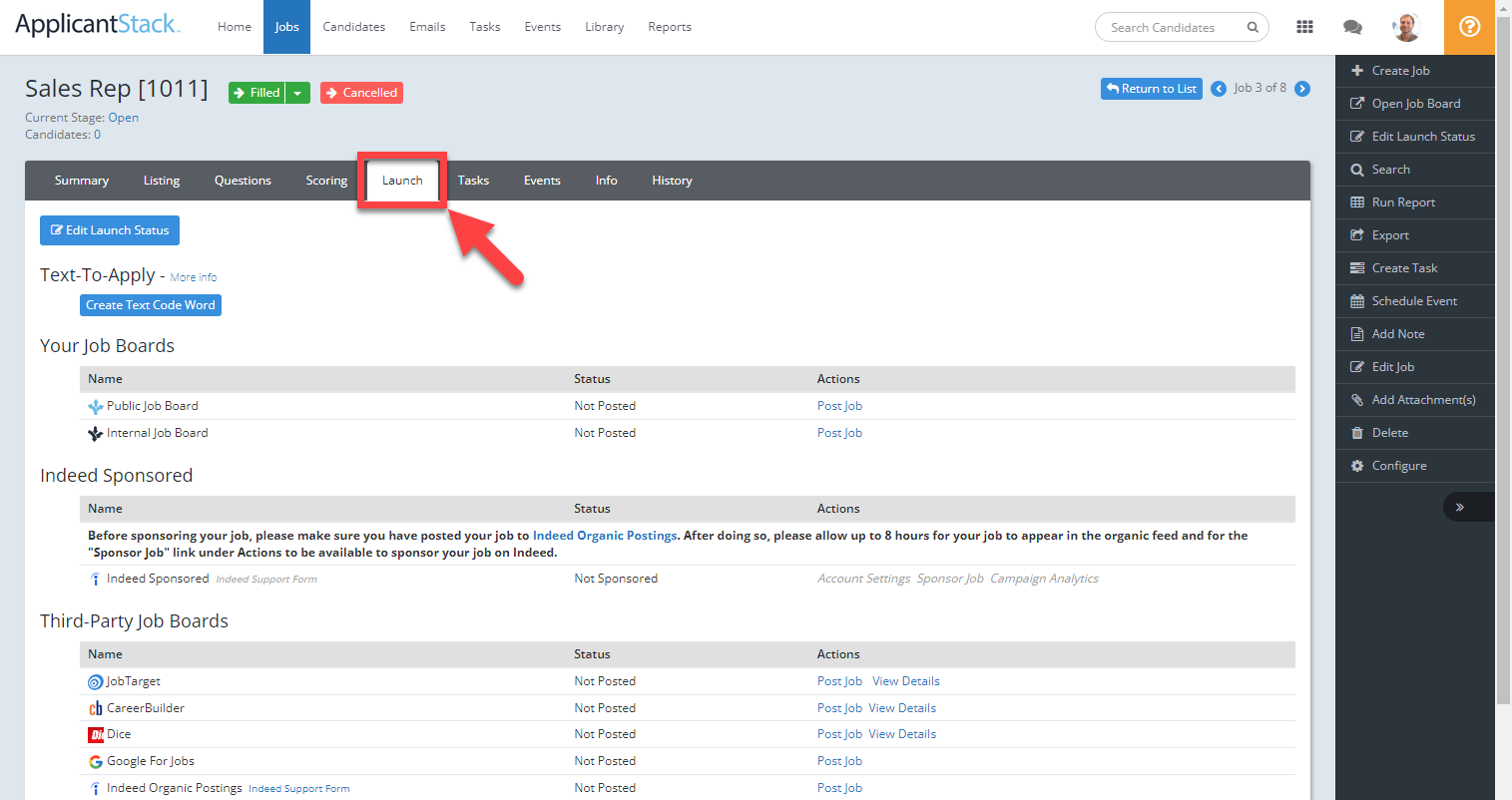Viewport: 1512px width, 800px height.
Task: Switch to the Scoring tab
Action: tap(326, 181)
